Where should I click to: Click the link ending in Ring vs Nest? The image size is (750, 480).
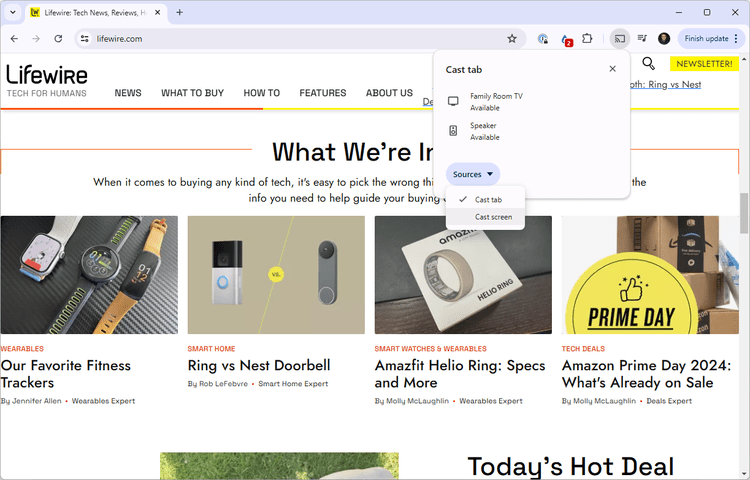point(666,85)
